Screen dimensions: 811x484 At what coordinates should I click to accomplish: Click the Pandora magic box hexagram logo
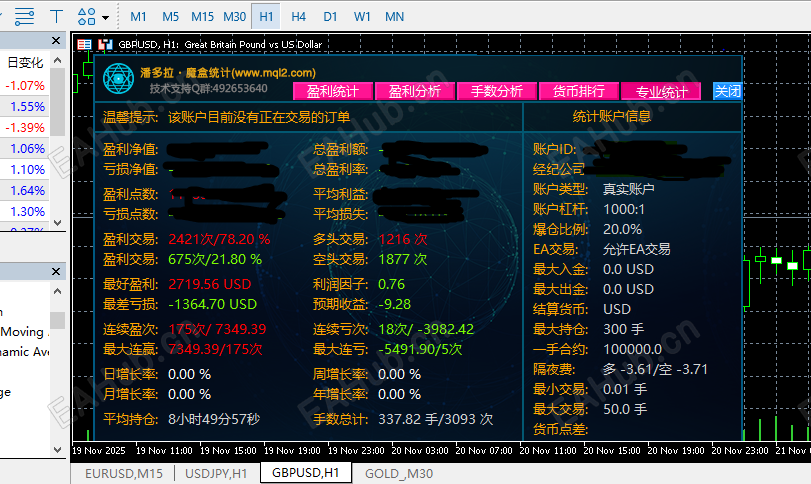coord(118,79)
